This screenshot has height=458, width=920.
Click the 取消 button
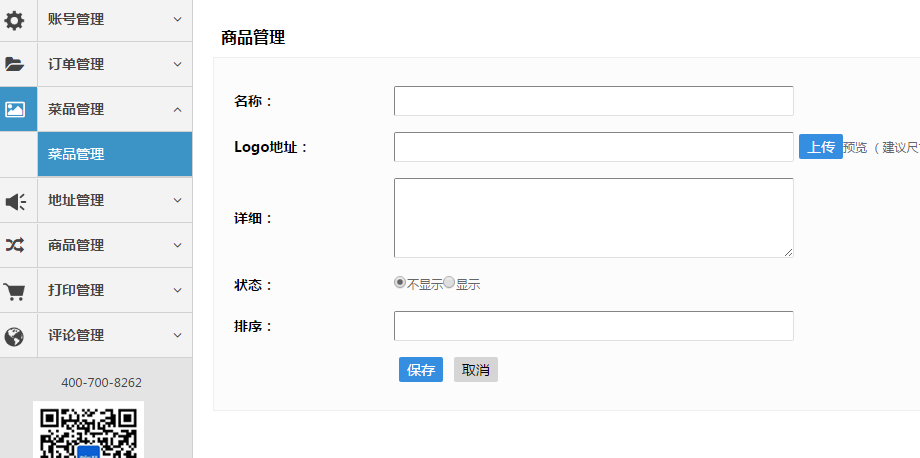[x=476, y=369]
